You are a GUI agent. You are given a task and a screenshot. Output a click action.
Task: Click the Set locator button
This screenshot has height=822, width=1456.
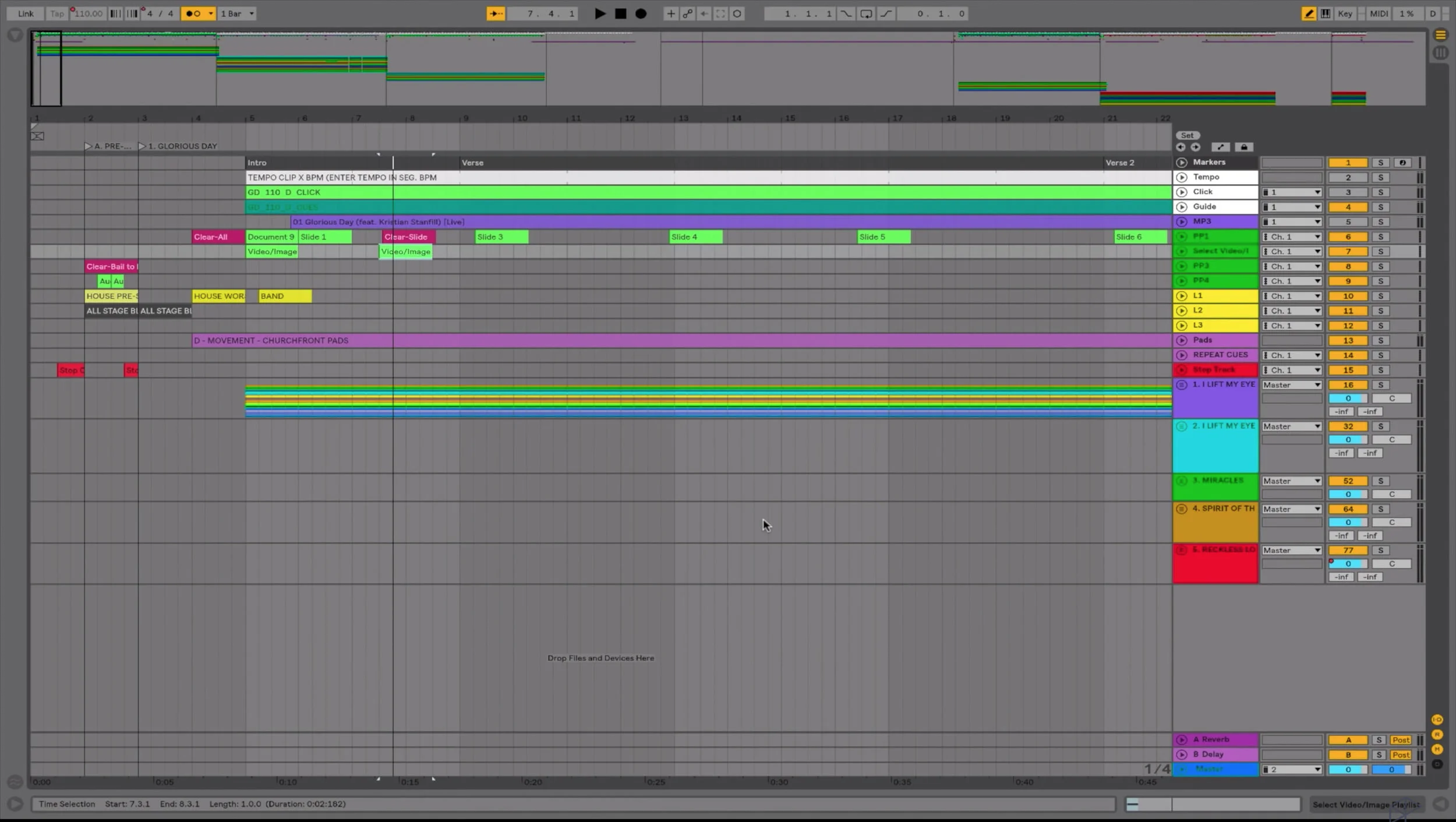tap(1187, 135)
